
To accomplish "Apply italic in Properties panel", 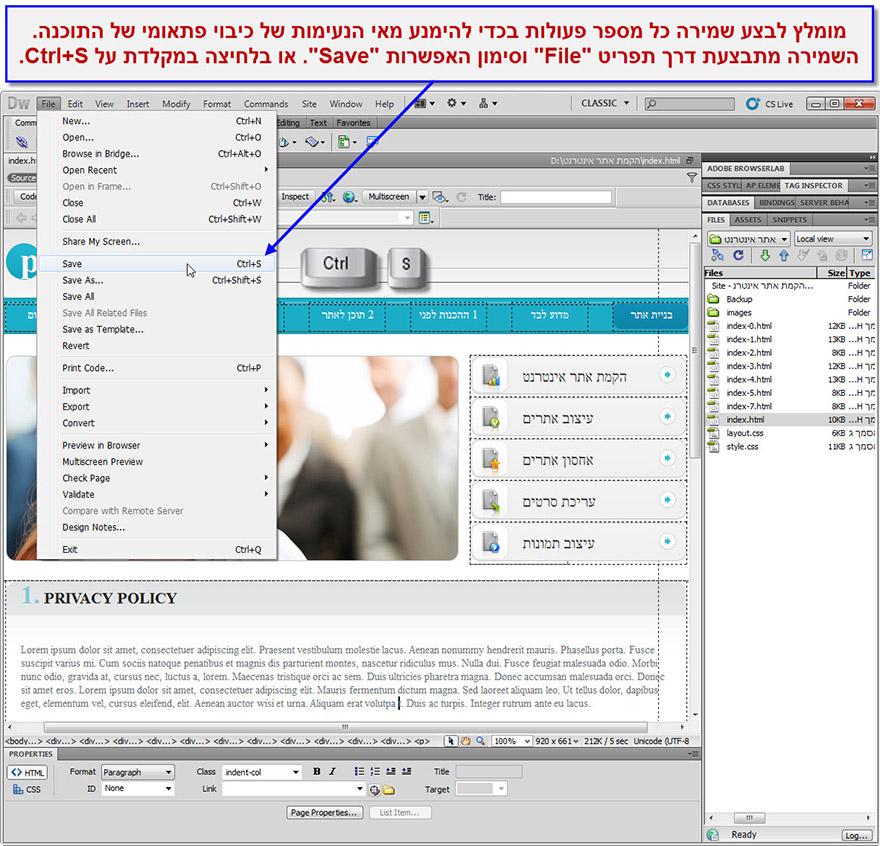I will tap(332, 772).
